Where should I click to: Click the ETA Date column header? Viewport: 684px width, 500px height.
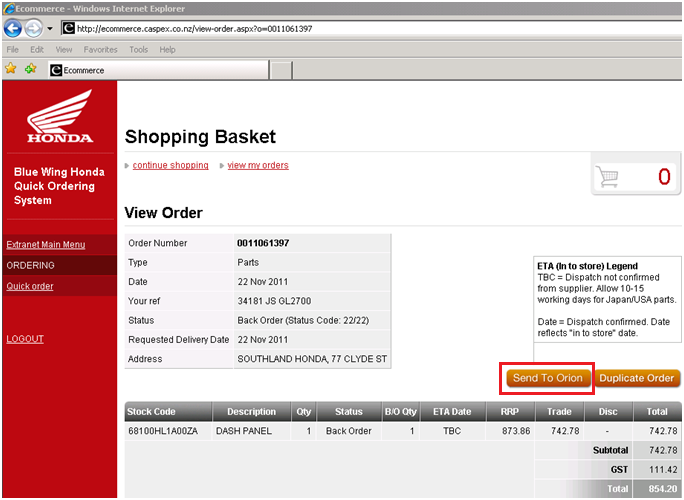tap(452, 411)
